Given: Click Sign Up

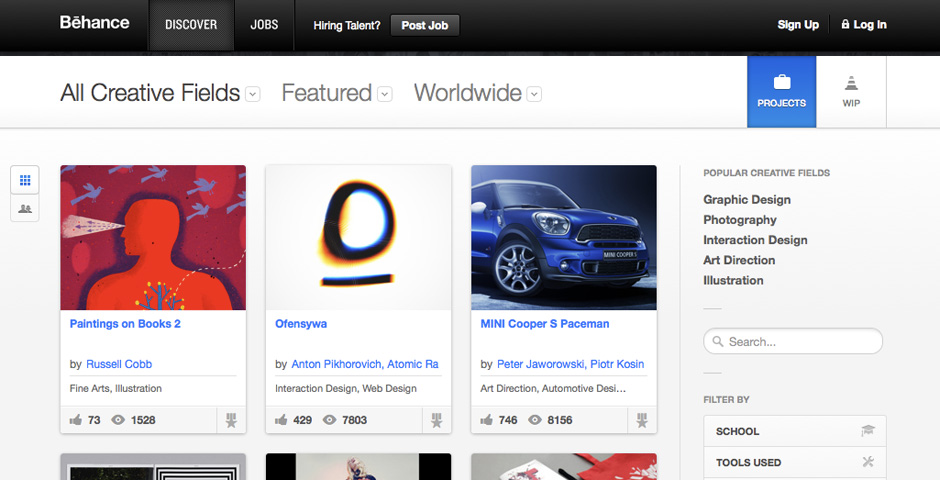Looking at the screenshot, I should click(798, 25).
